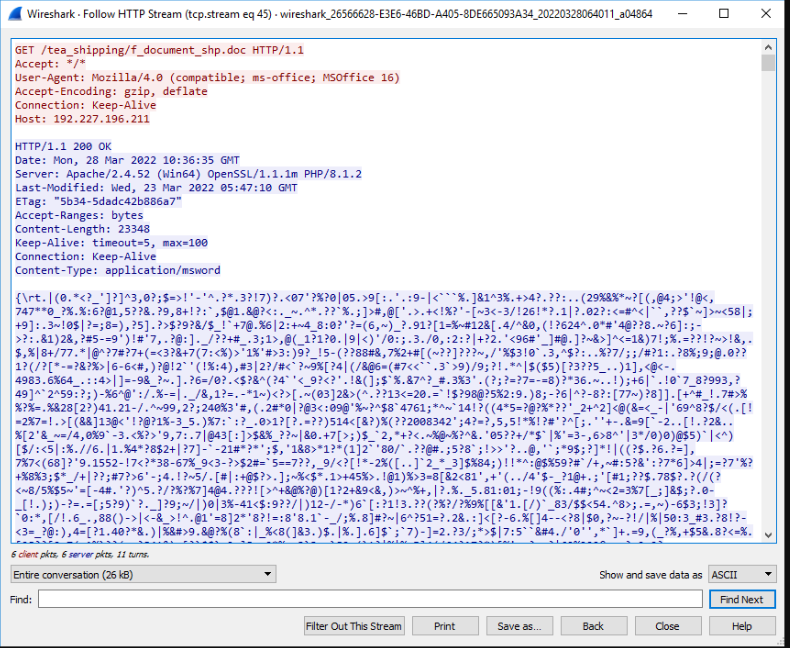Click the Close button at bottom

click(668, 626)
